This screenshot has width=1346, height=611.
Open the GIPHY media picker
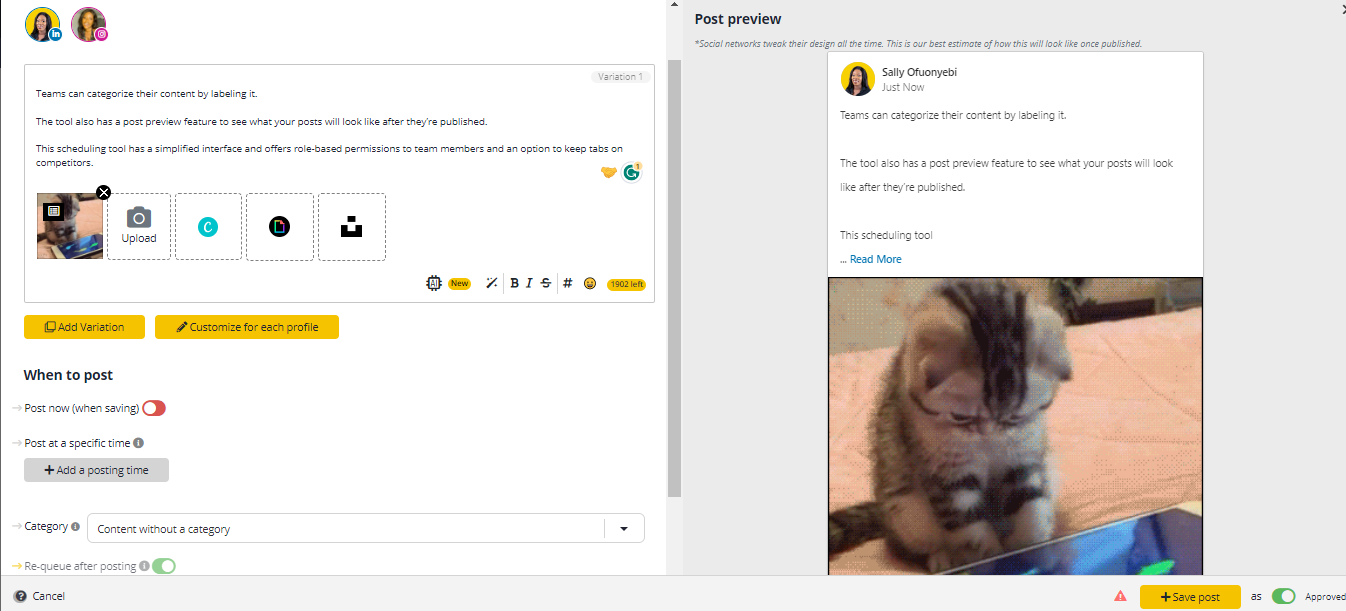coord(280,227)
